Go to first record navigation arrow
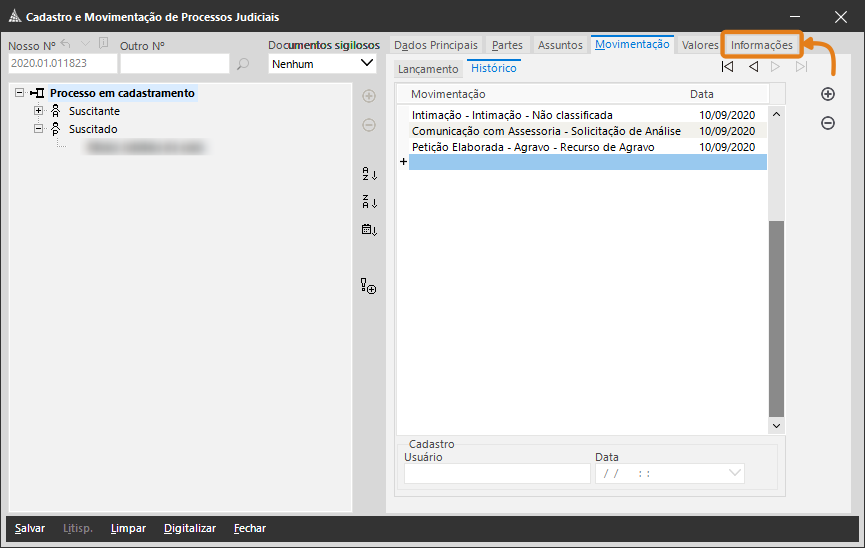 coord(727,67)
